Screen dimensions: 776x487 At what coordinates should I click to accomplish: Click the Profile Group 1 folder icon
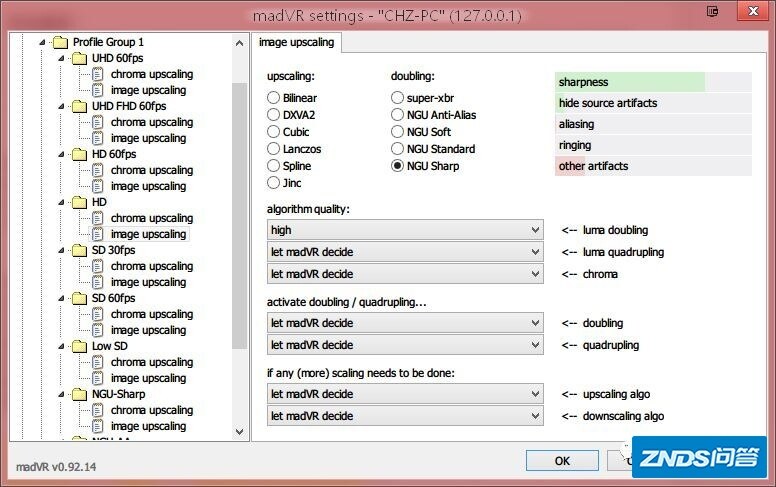click(x=59, y=42)
